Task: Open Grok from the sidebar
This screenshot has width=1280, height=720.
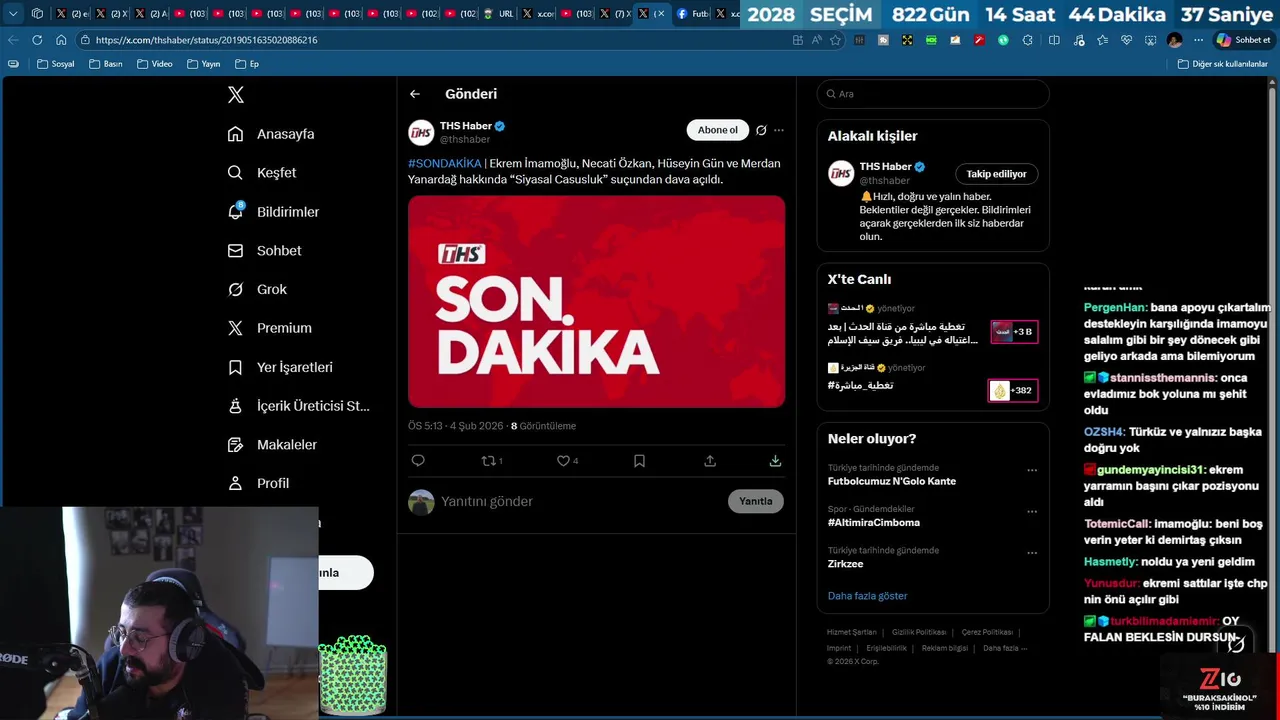Action: (x=257, y=289)
